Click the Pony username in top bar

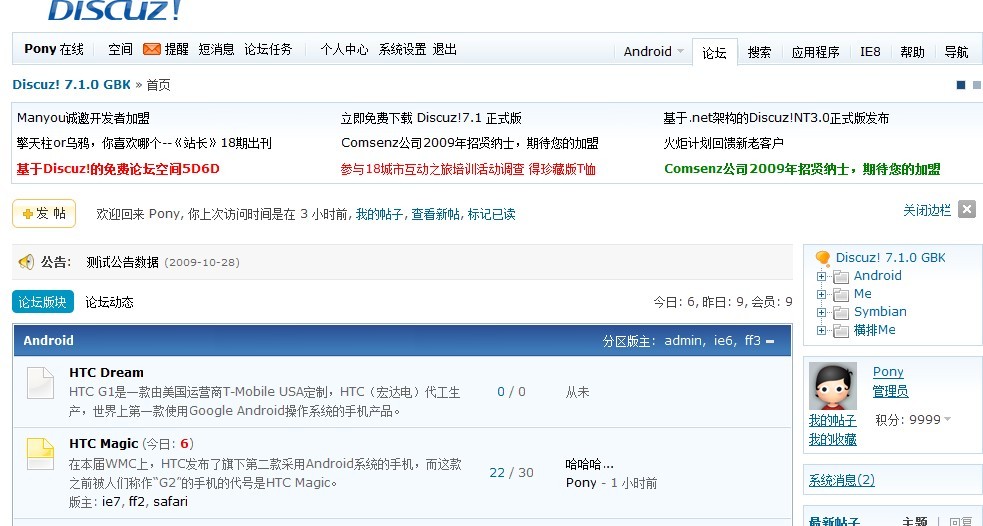[40, 49]
